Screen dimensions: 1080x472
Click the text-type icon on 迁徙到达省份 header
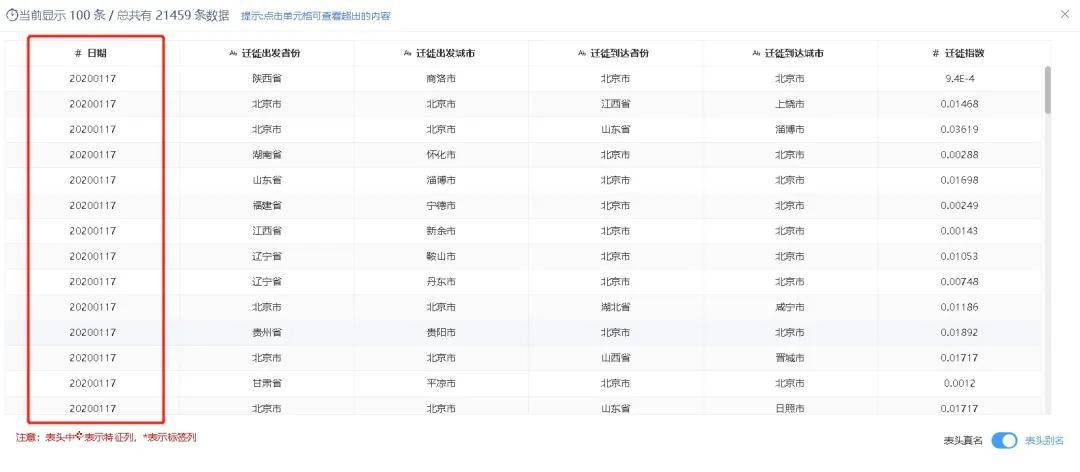[582, 53]
